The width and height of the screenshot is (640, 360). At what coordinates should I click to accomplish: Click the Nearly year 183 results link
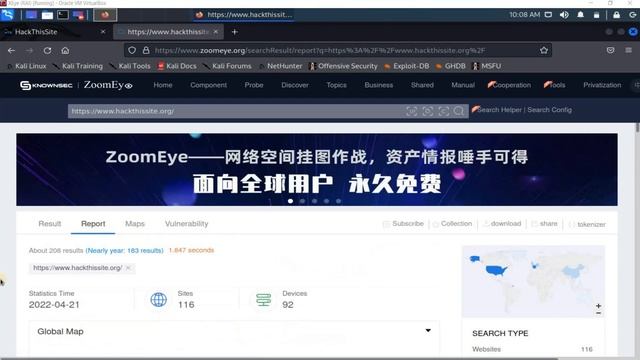[x=124, y=250]
